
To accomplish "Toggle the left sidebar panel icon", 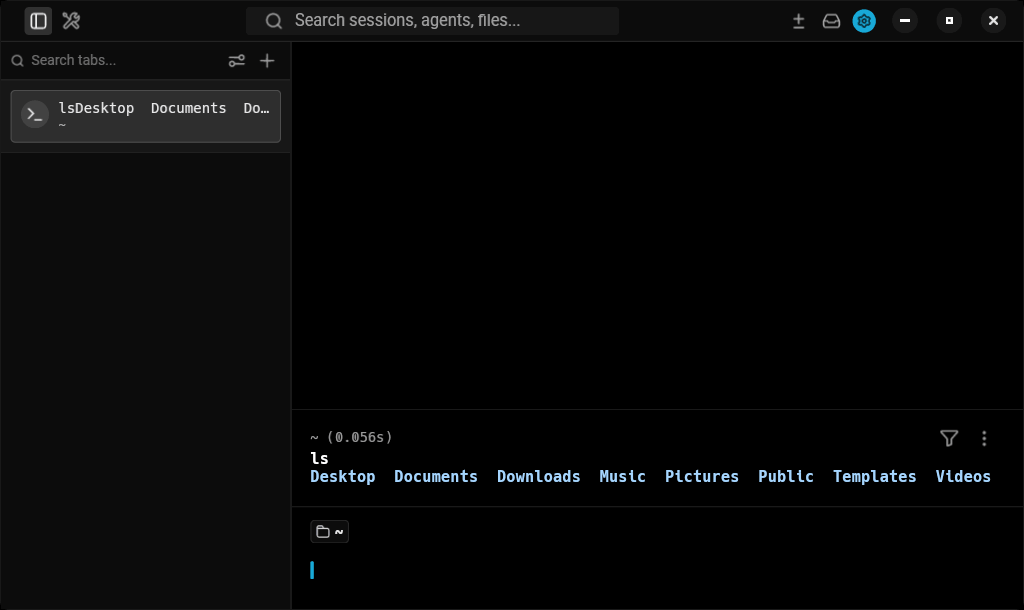I will click(x=39, y=21).
